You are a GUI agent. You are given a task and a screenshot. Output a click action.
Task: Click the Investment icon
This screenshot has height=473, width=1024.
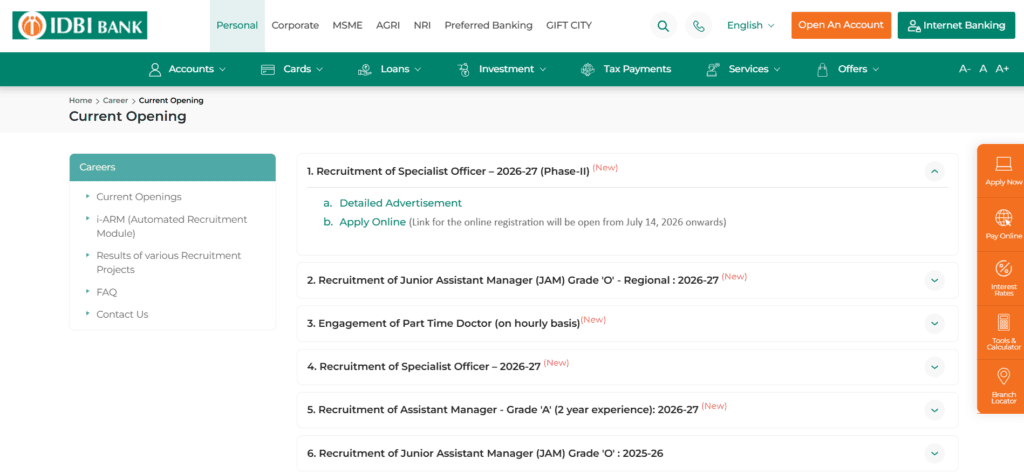(x=464, y=69)
